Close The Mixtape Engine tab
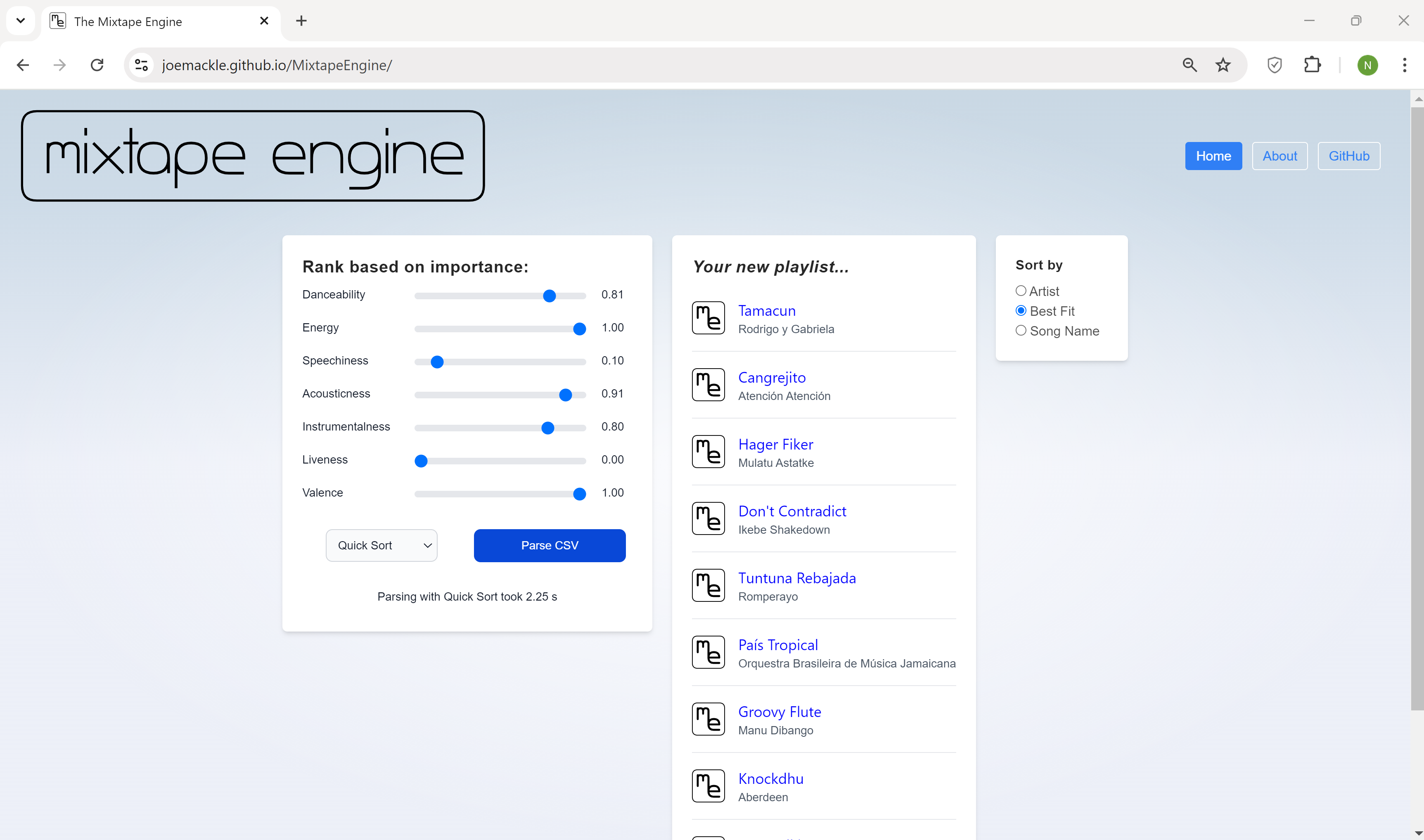The image size is (1424, 840). 264,21
